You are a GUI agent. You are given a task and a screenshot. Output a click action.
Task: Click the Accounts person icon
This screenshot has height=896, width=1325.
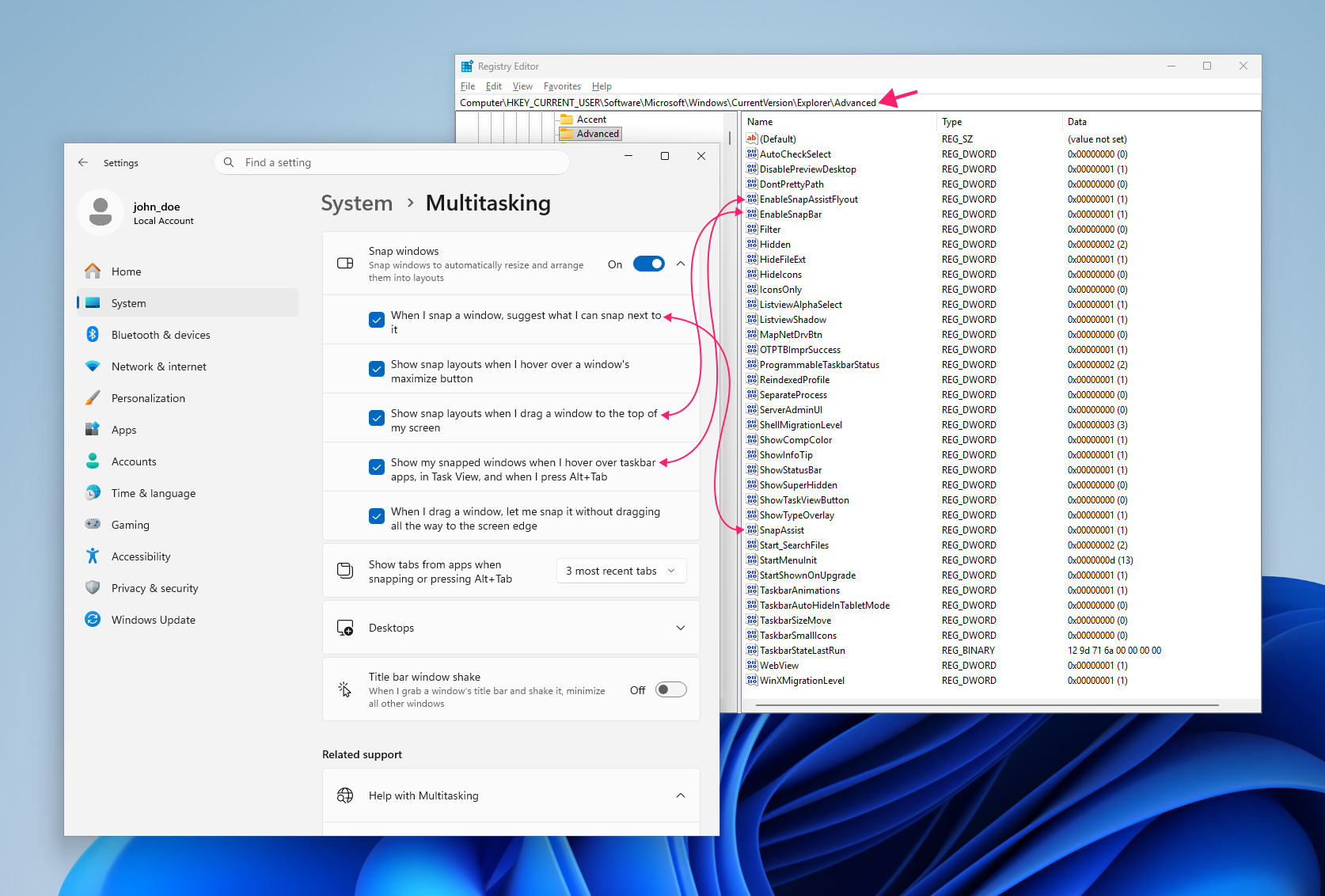(x=93, y=461)
